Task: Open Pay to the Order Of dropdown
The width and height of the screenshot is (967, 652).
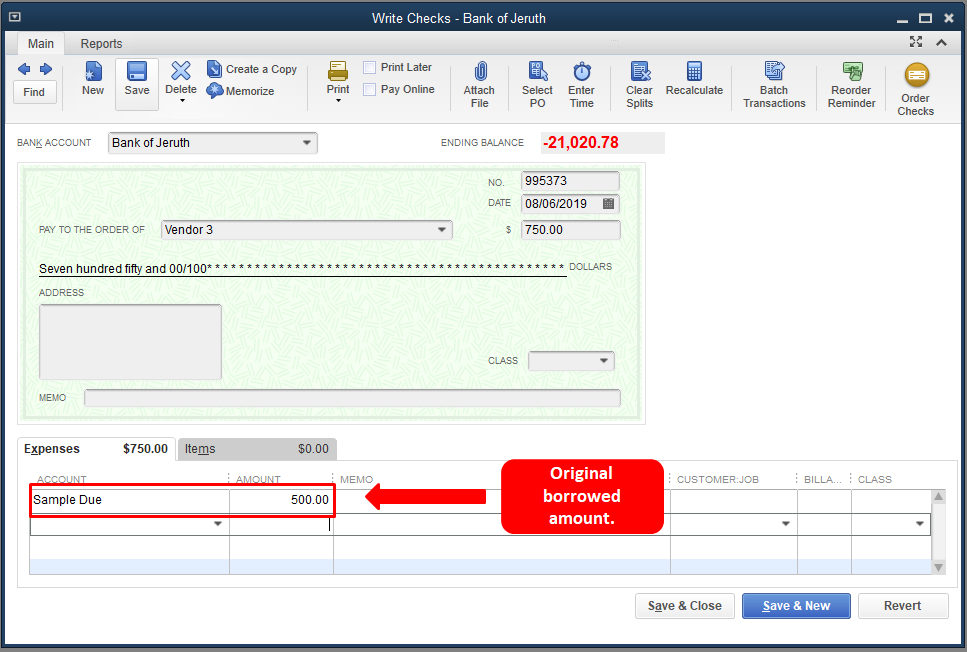Action: point(442,229)
